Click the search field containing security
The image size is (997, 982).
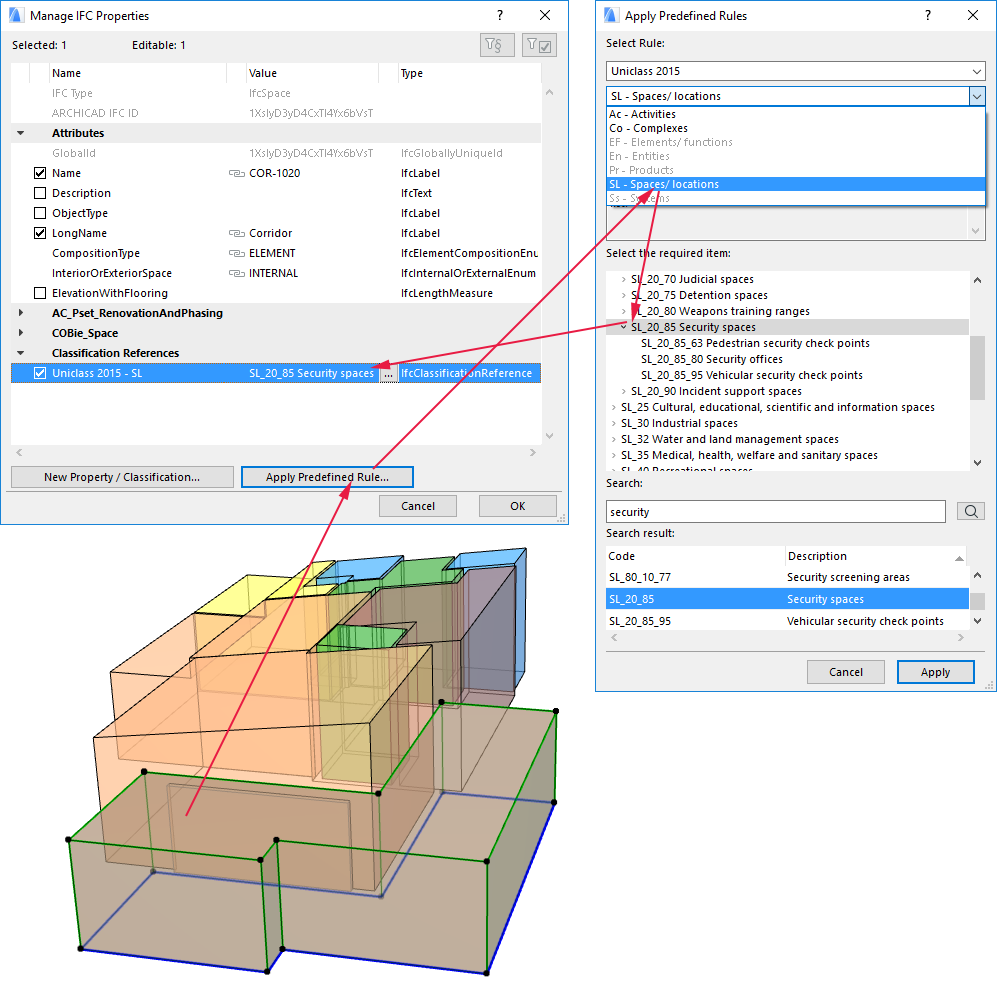coord(776,512)
